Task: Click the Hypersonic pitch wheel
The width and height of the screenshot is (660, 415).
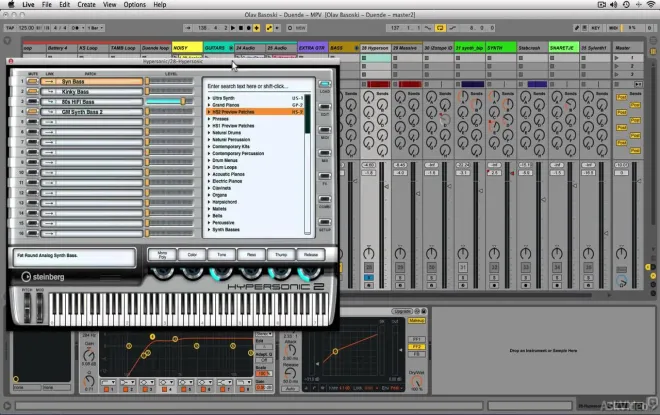Action: [27, 307]
